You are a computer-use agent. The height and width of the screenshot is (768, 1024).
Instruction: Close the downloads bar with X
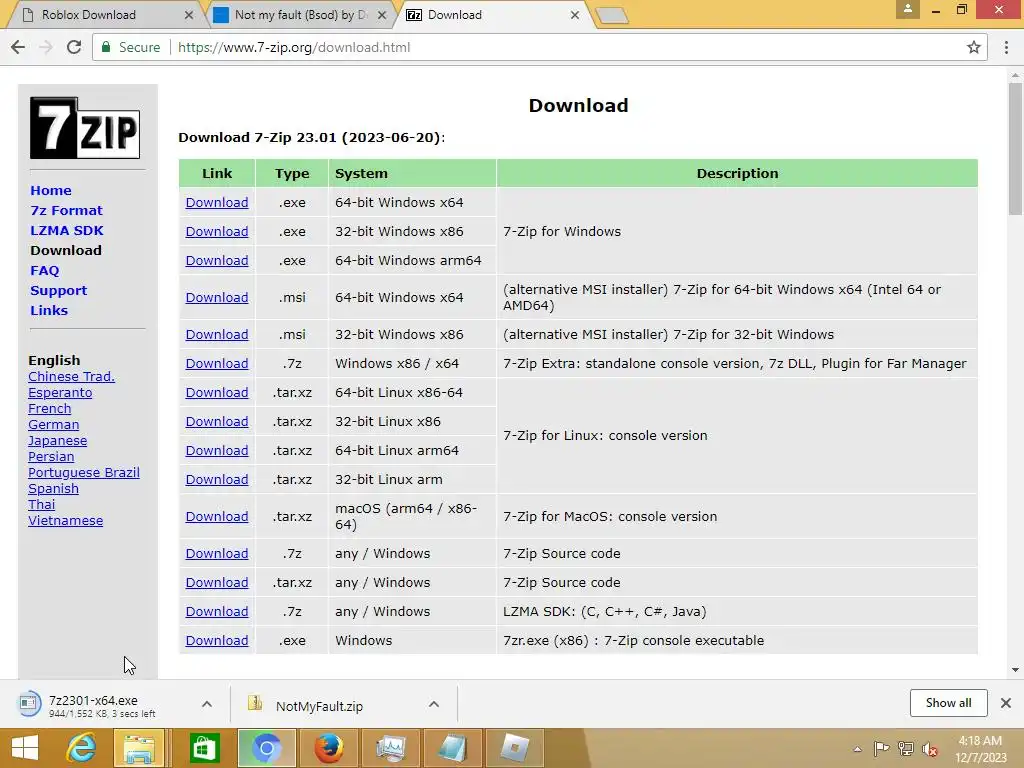tap(1006, 703)
